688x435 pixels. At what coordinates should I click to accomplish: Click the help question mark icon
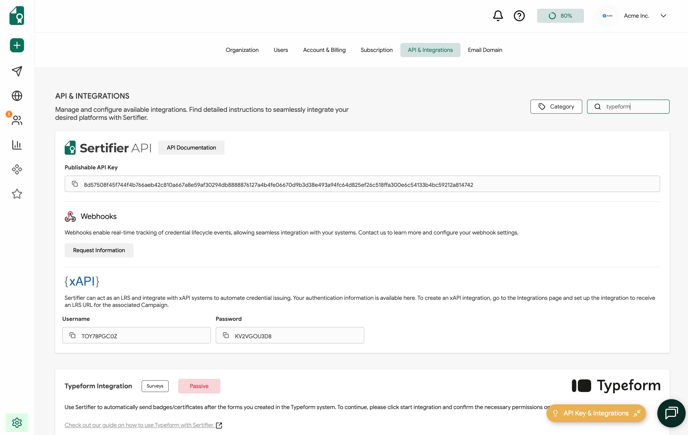(x=519, y=16)
